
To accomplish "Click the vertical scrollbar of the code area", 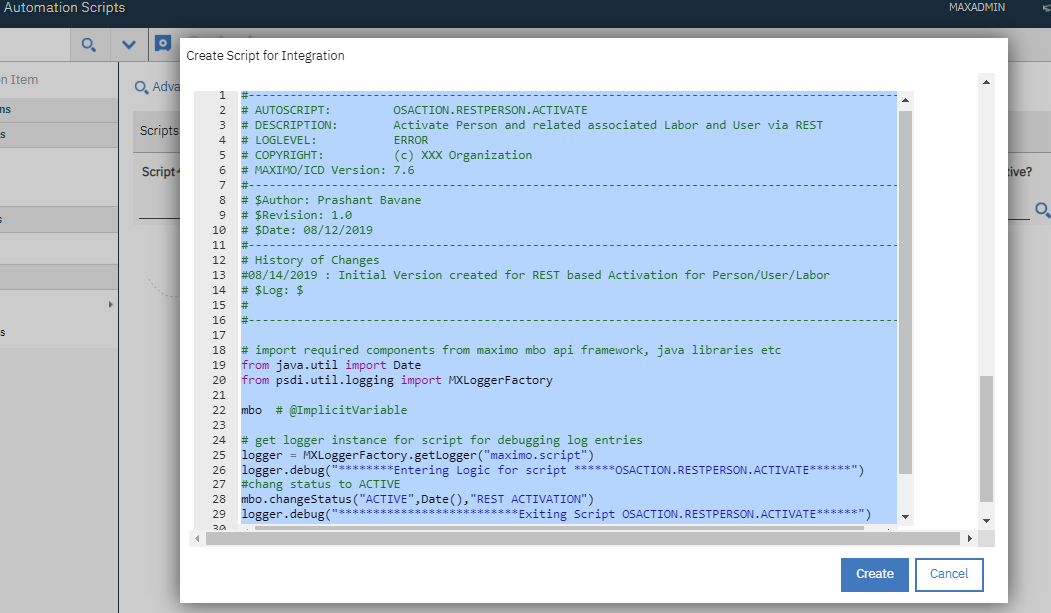I will [907, 300].
